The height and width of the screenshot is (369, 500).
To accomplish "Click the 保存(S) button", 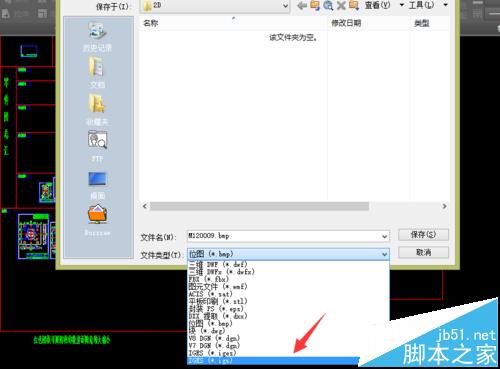I will (x=423, y=235).
